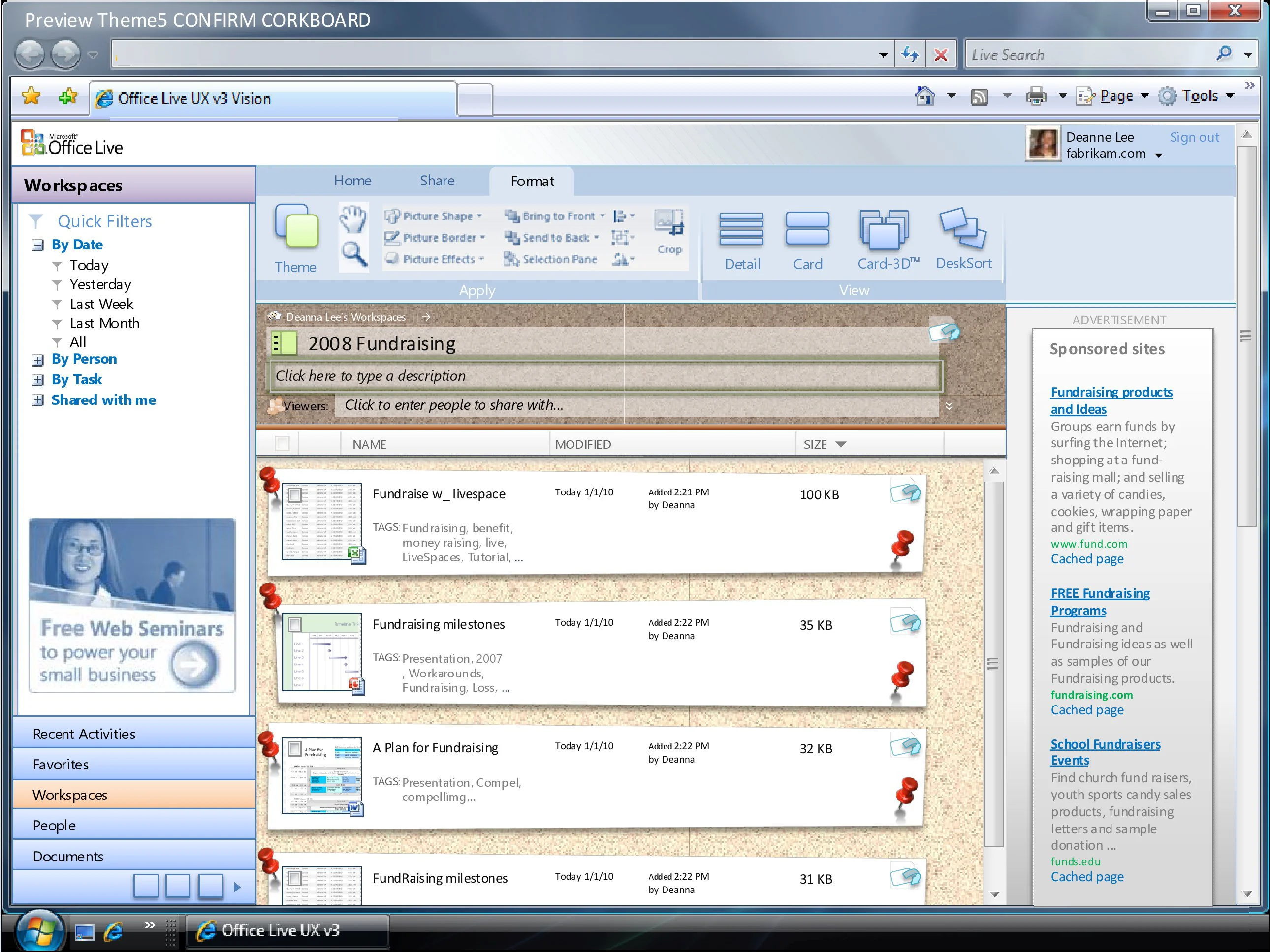Open the Picture Effects dropdown
Image resolution: width=1270 pixels, height=952 pixels.
point(435,259)
